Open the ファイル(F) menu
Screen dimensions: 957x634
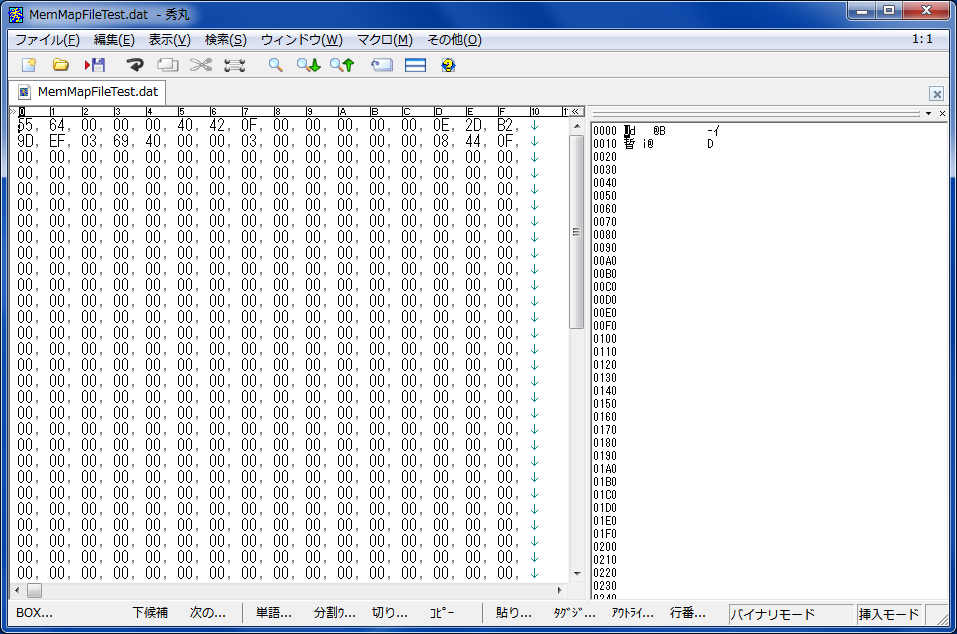(x=48, y=40)
